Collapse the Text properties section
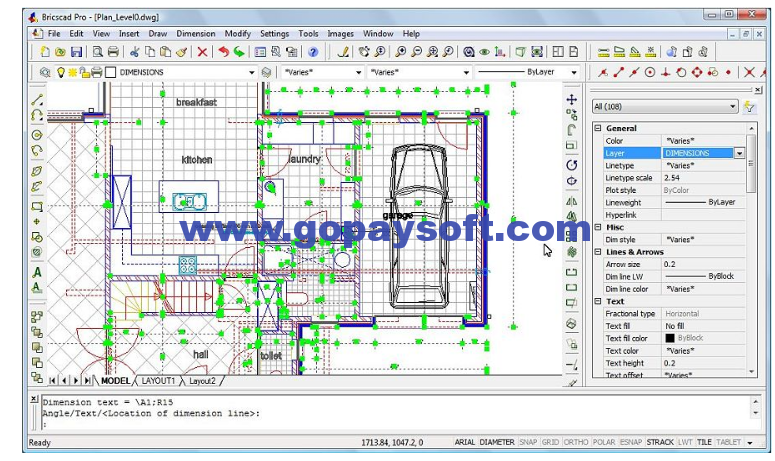 coord(598,301)
